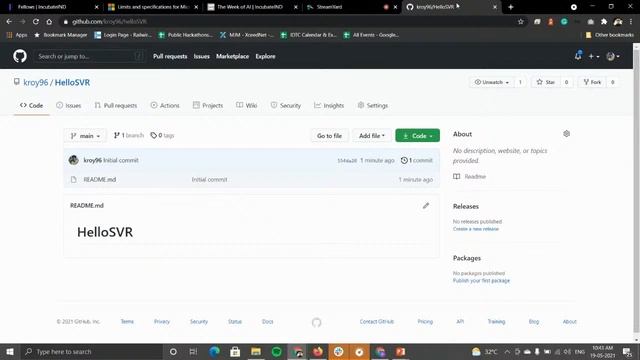
Task: Open the Cortana circle on the taskbar
Action: pyautogui.click(x=173, y=351)
